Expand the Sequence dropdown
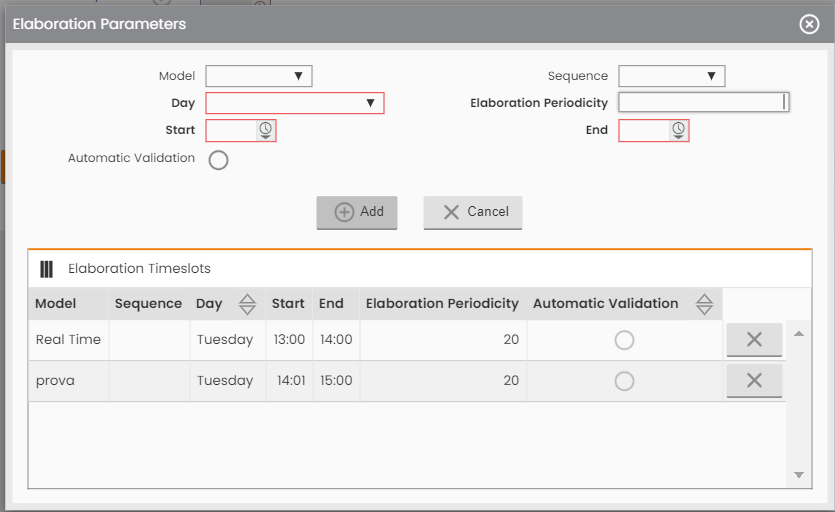 click(672, 76)
